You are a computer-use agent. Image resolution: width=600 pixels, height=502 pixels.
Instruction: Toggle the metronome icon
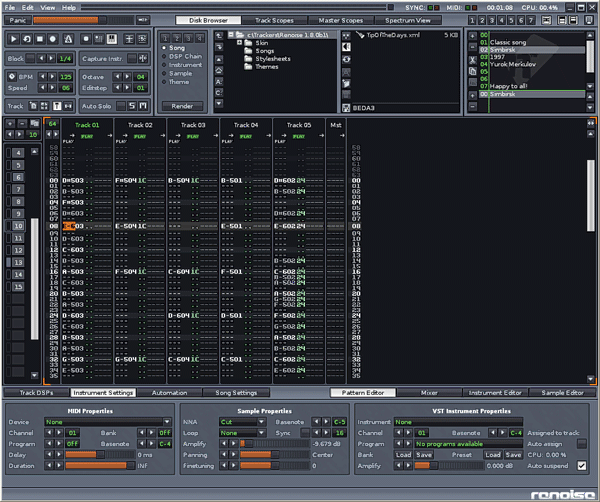click(x=68, y=39)
